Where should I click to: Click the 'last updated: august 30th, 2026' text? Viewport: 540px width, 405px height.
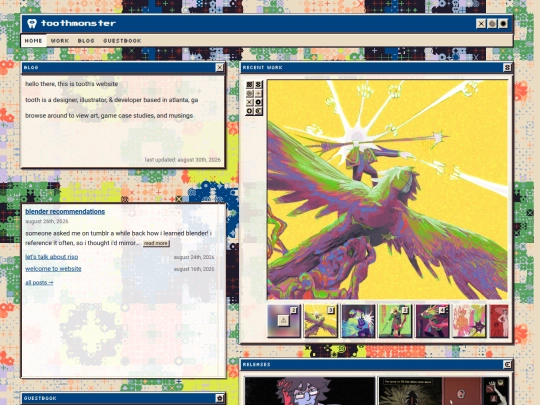(183, 160)
